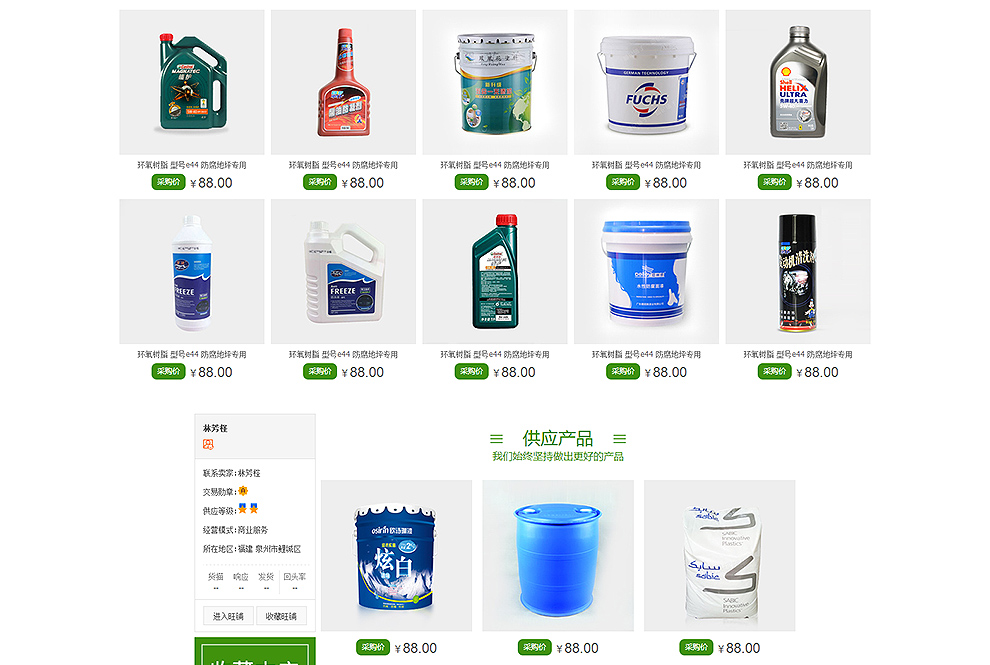Open the SABIC white bag product image
The height and width of the screenshot is (665, 990).
[720, 556]
